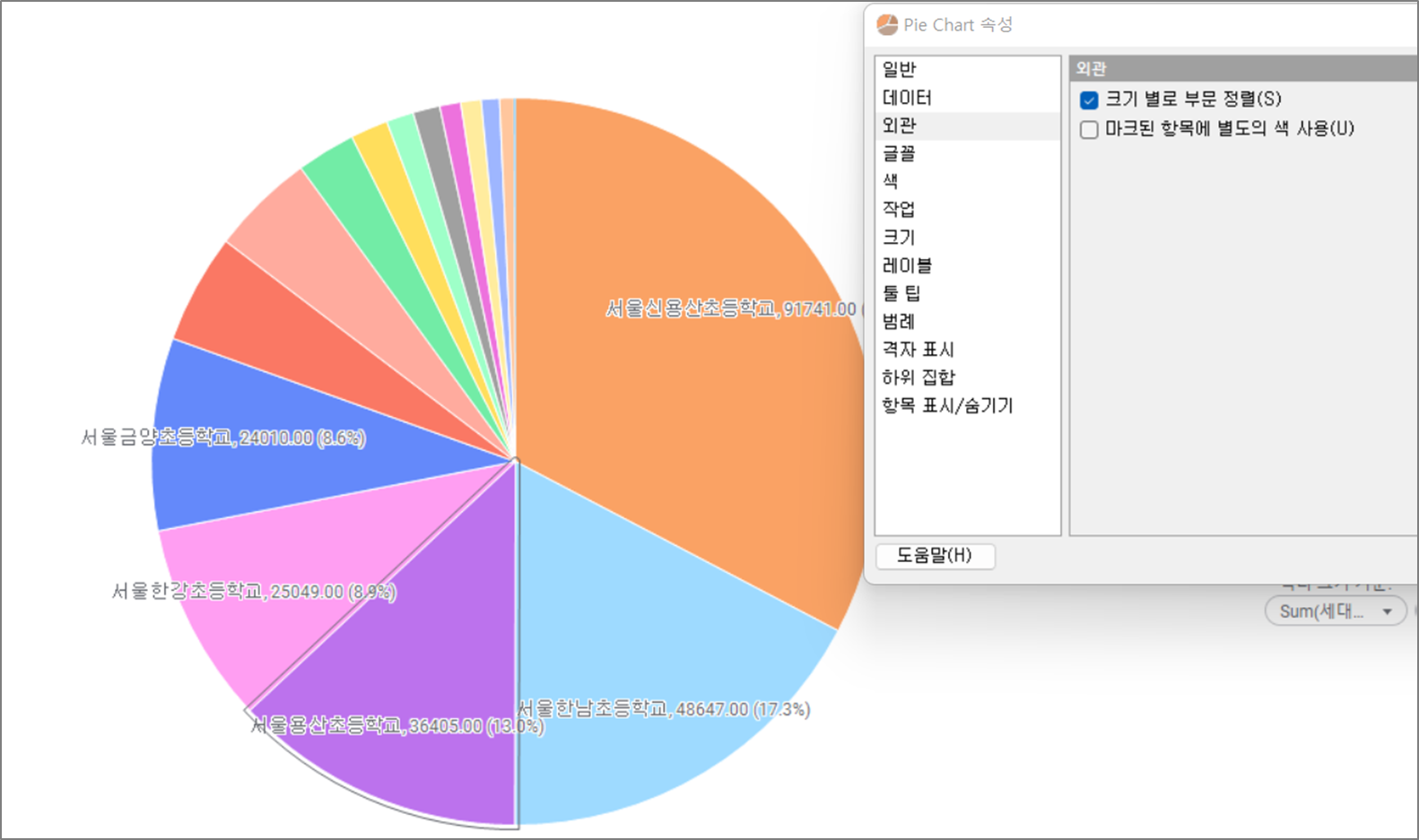Select 툴 팁 in the properties list
Screen dimensions: 1419x840
(967, 293)
